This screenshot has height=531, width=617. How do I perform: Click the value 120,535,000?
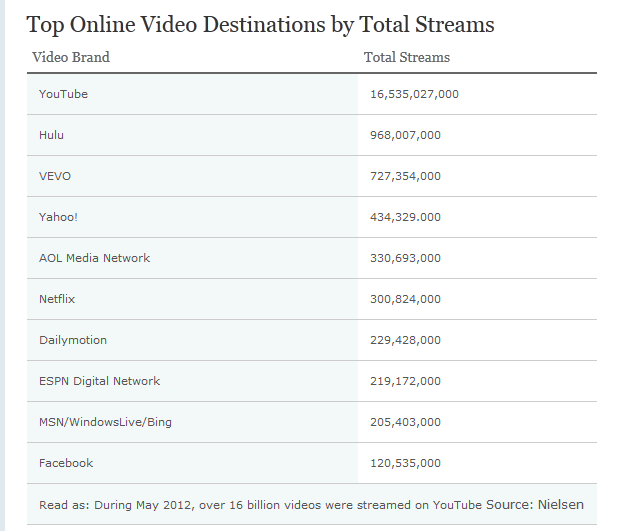[x=405, y=463]
